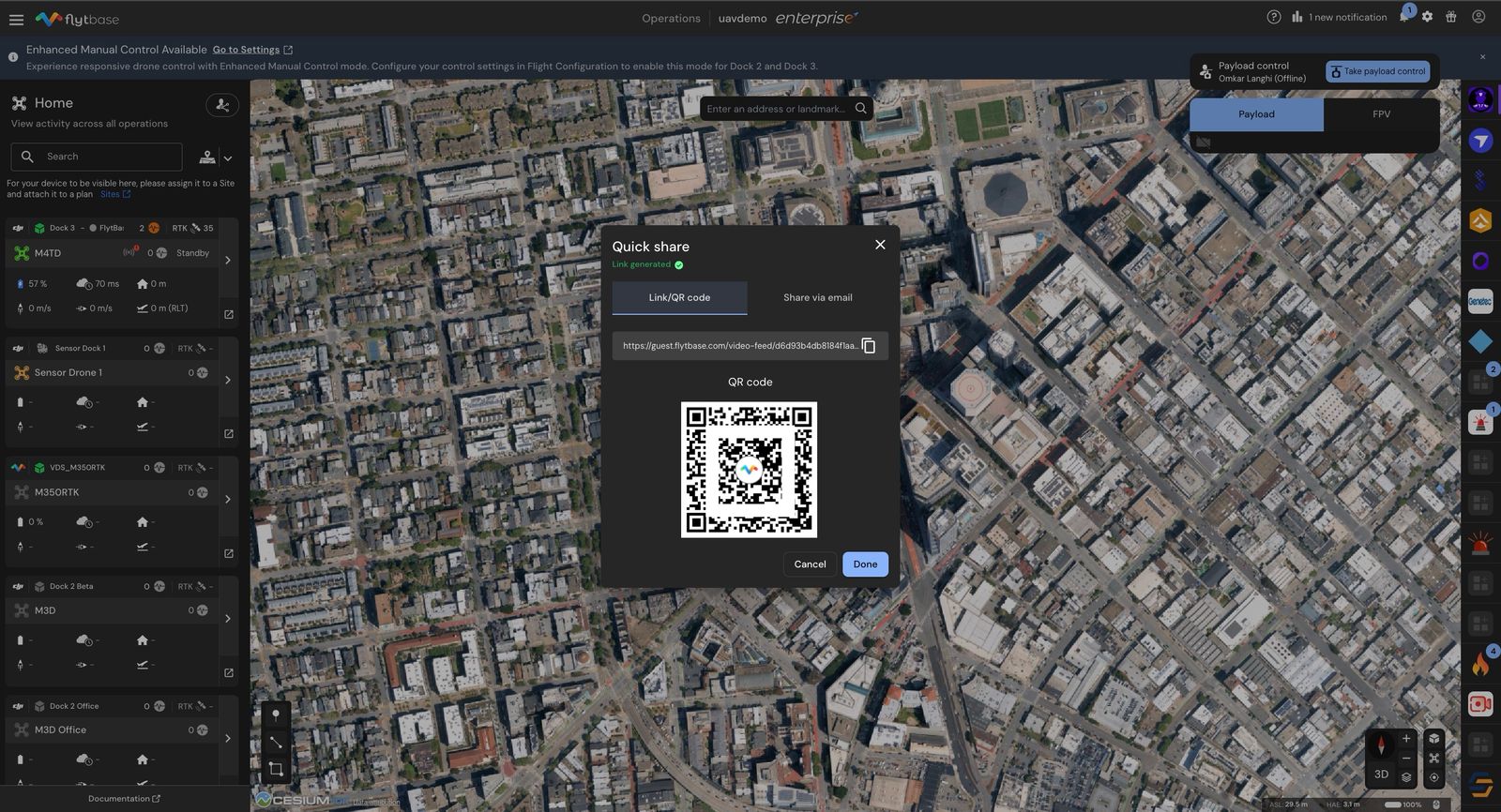Follow the Go to Settings link
Viewport: 1501px width, 812px height.
coord(252,50)
